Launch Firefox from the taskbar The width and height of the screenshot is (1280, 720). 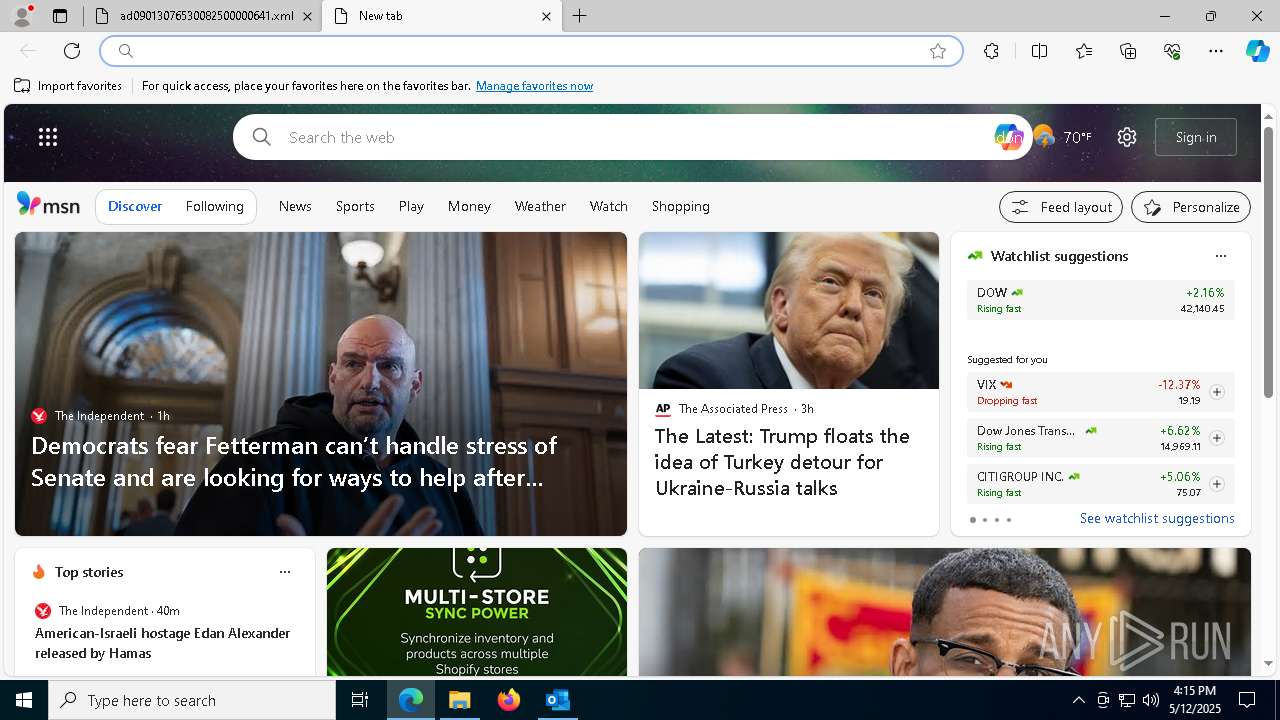click(x=509, y=700)
